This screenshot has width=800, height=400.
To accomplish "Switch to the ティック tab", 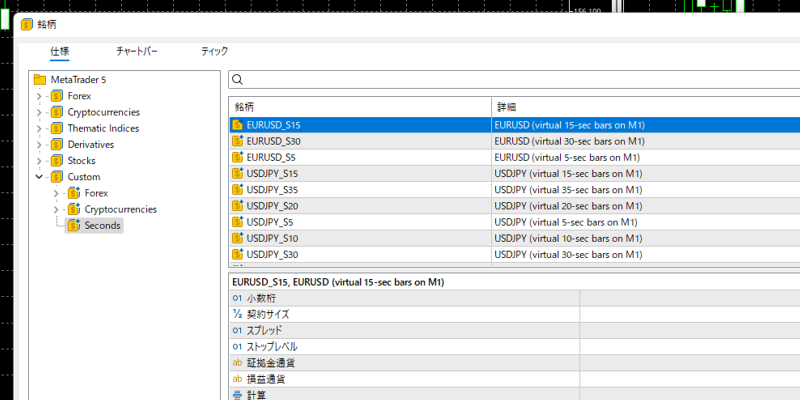I will coord(214,51).
